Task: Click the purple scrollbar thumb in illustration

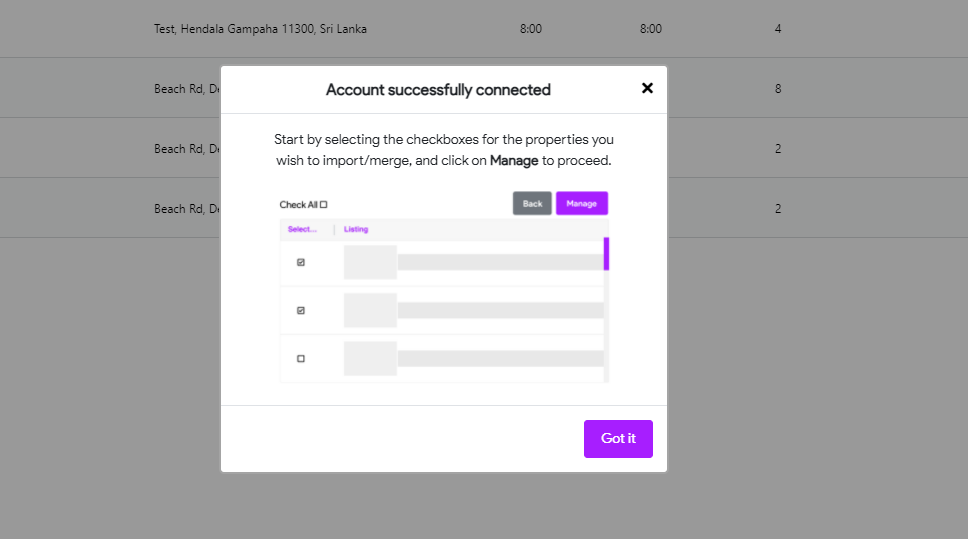Action: tap(606, 254)
